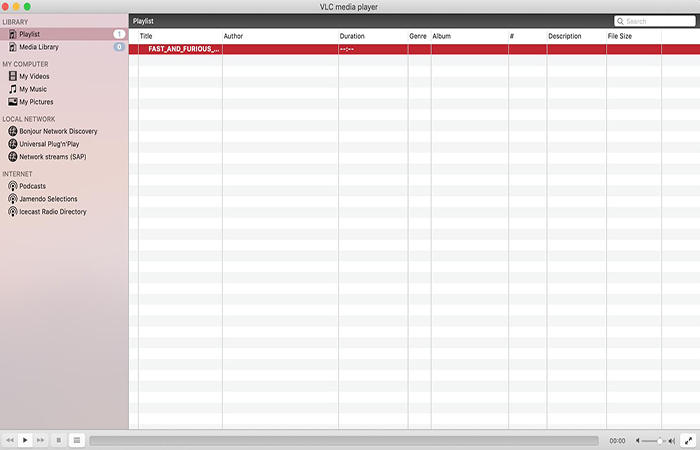Sort playlist by Author column

pos(280,36)
